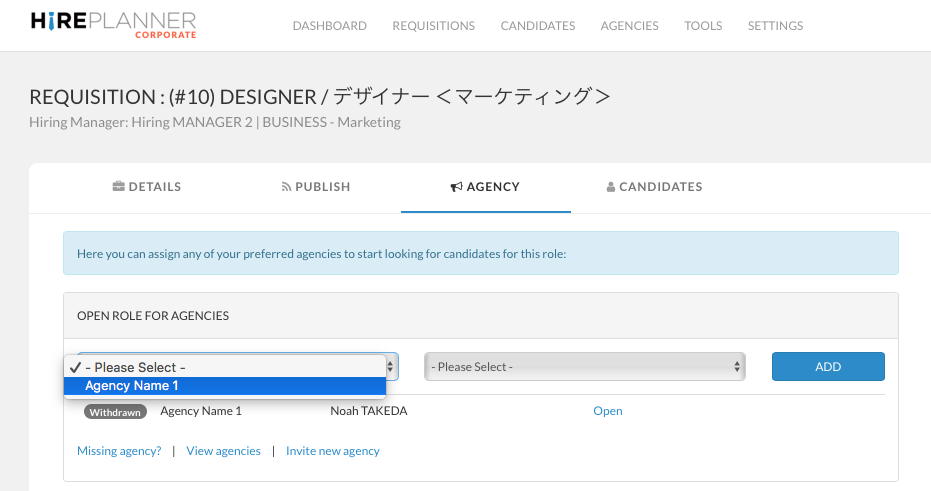Open the Tools menu item

pos(703,26)
